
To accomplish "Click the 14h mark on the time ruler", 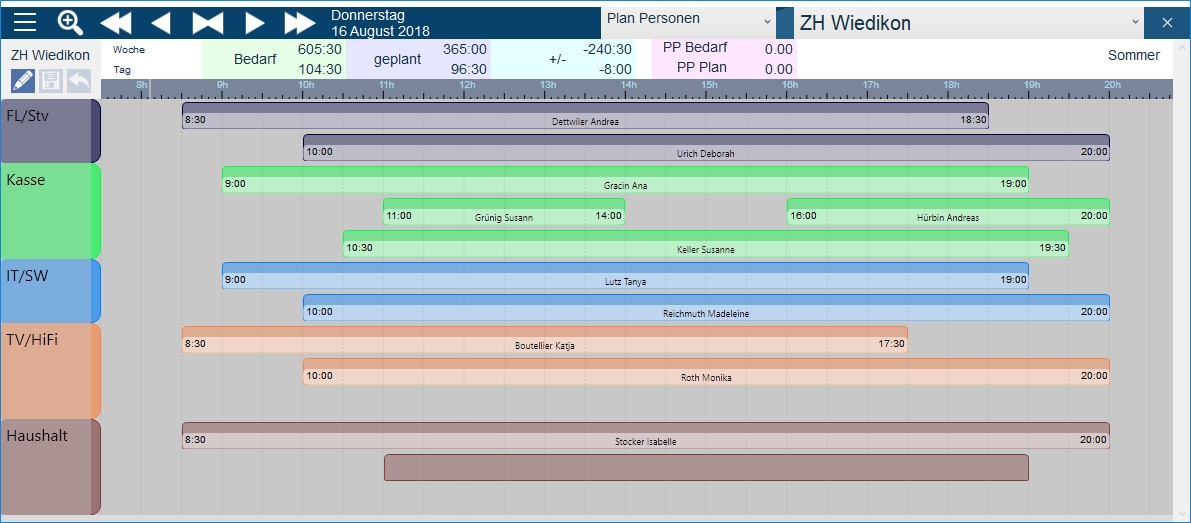I will (x=629, y=87).
